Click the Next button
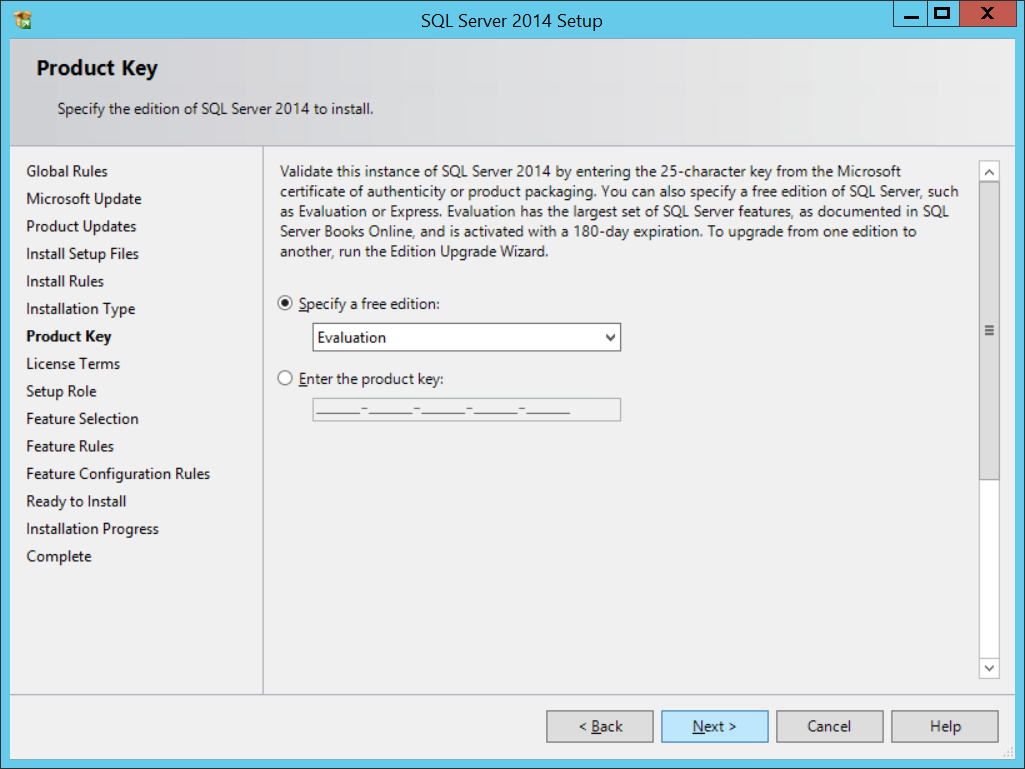This screenshot has height=769, width=1025. pos(714,727)
